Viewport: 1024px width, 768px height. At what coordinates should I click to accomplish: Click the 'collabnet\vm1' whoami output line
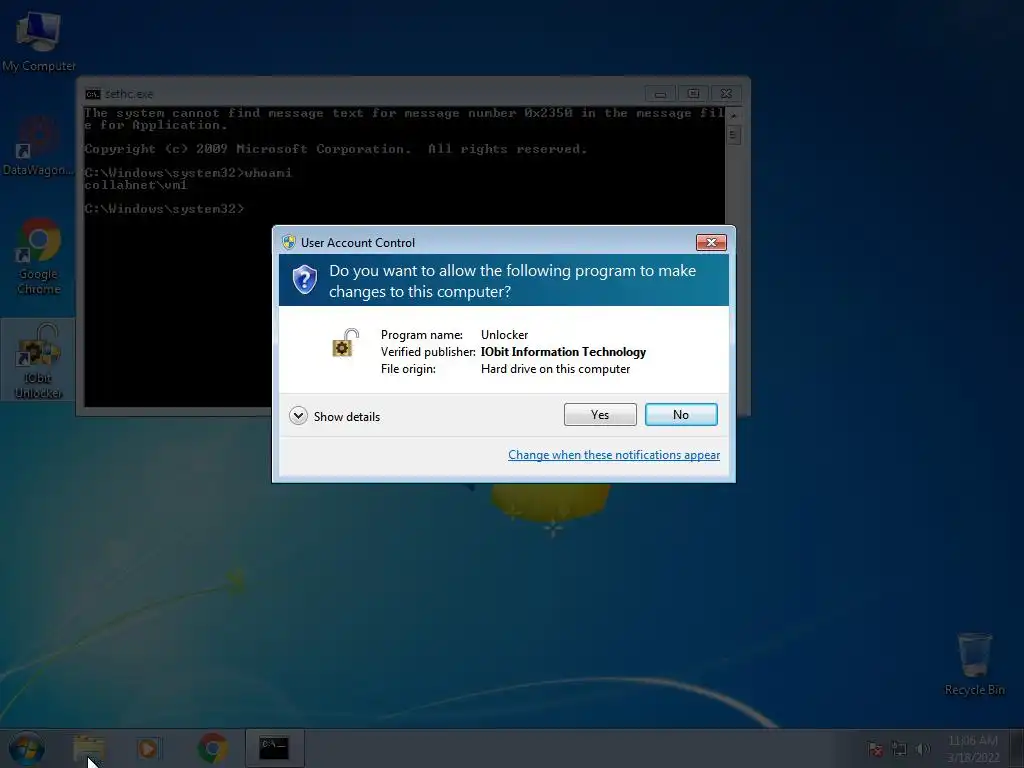coord(136,185)
